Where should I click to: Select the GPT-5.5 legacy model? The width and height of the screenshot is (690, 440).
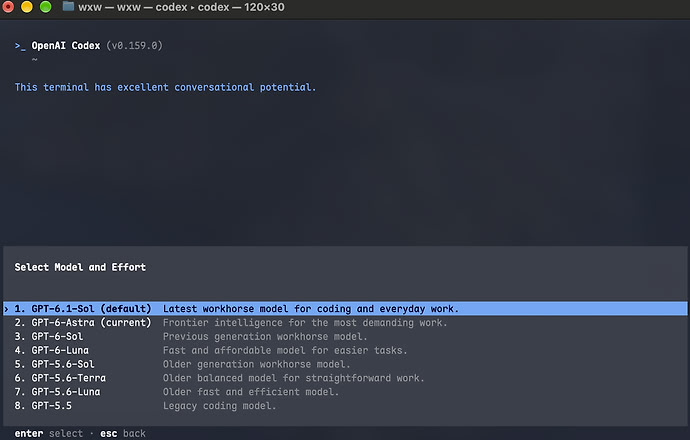(345, 406)
